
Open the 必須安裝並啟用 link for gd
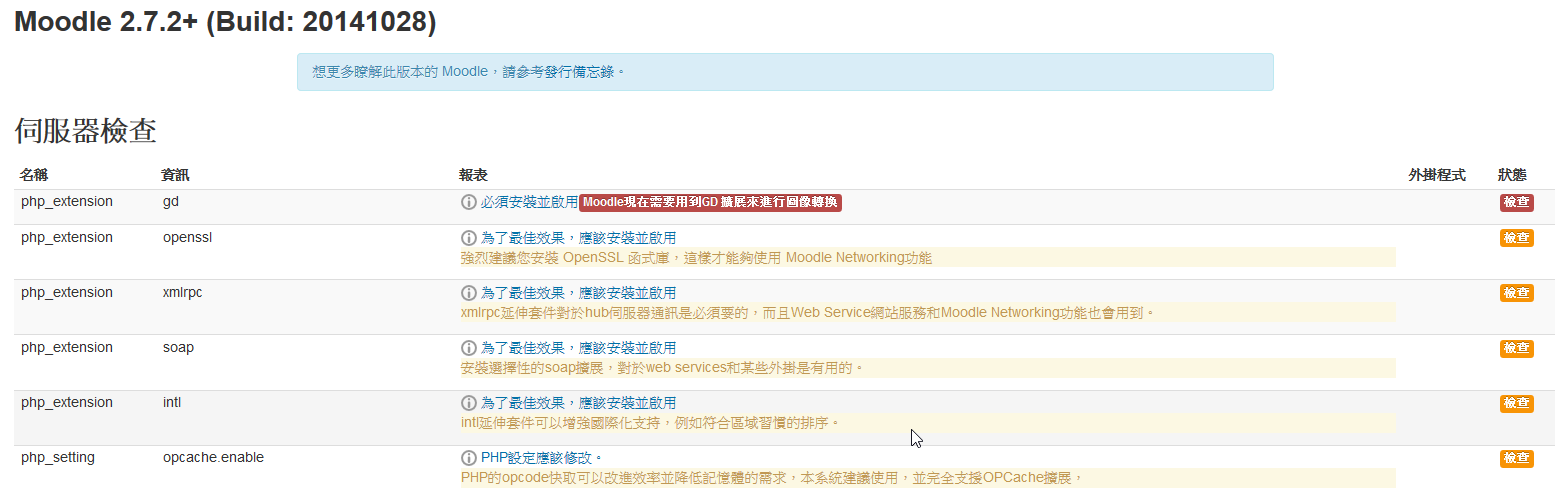pos(529,202)
